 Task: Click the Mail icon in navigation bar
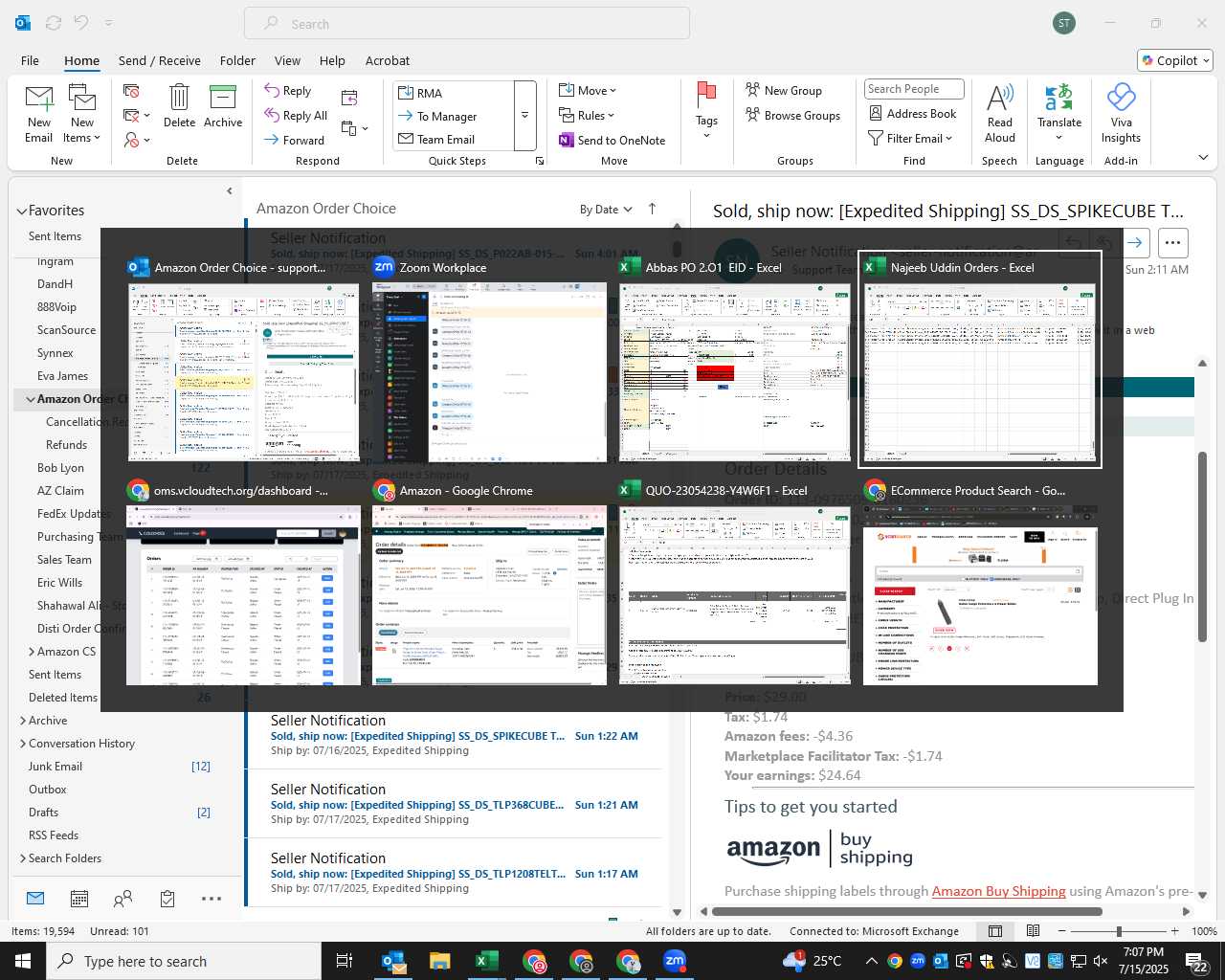click(35, 899)
